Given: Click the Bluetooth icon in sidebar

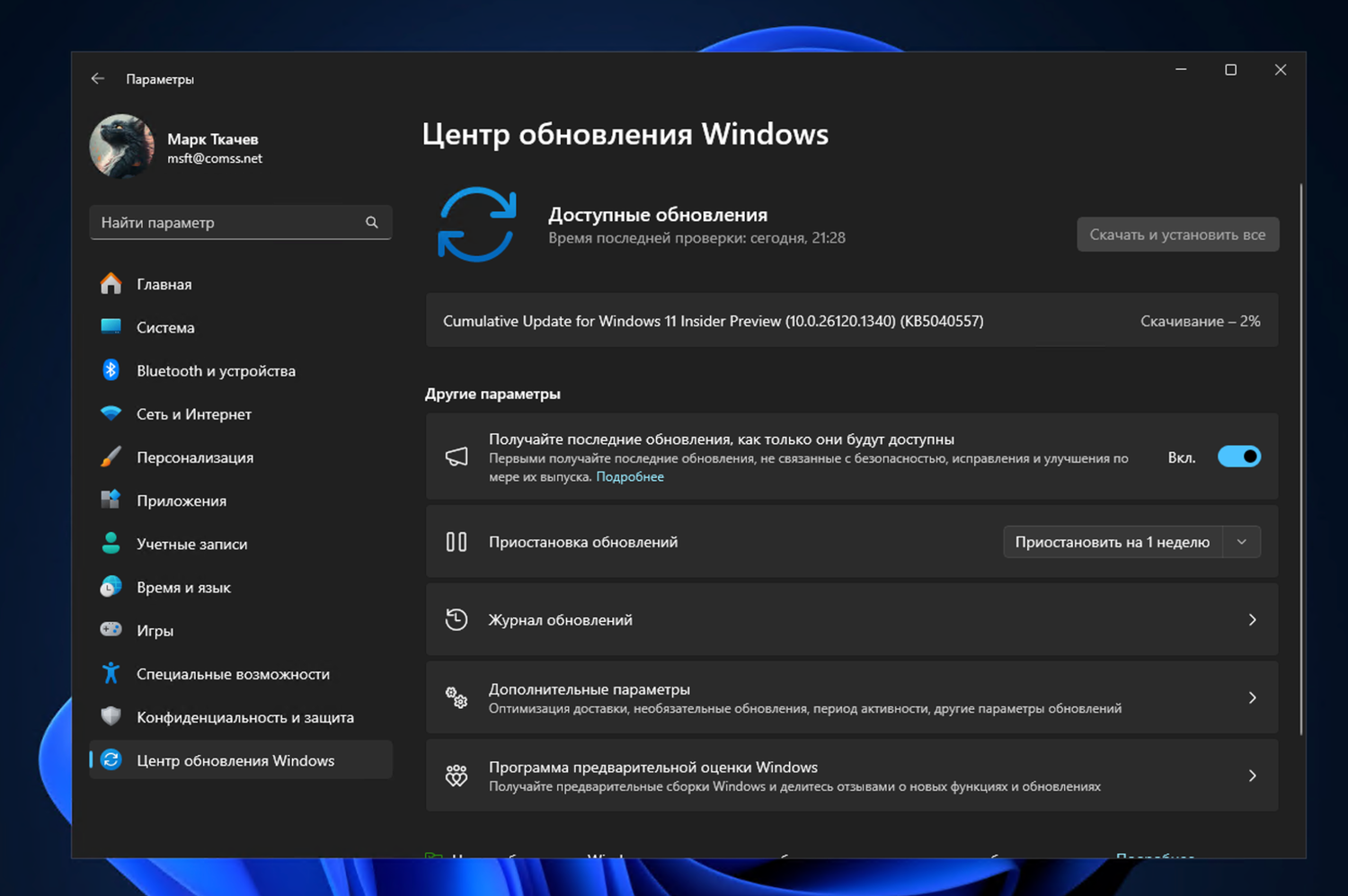Looking at the screenshot, I should pyautogui.click(x=111, y=370).
